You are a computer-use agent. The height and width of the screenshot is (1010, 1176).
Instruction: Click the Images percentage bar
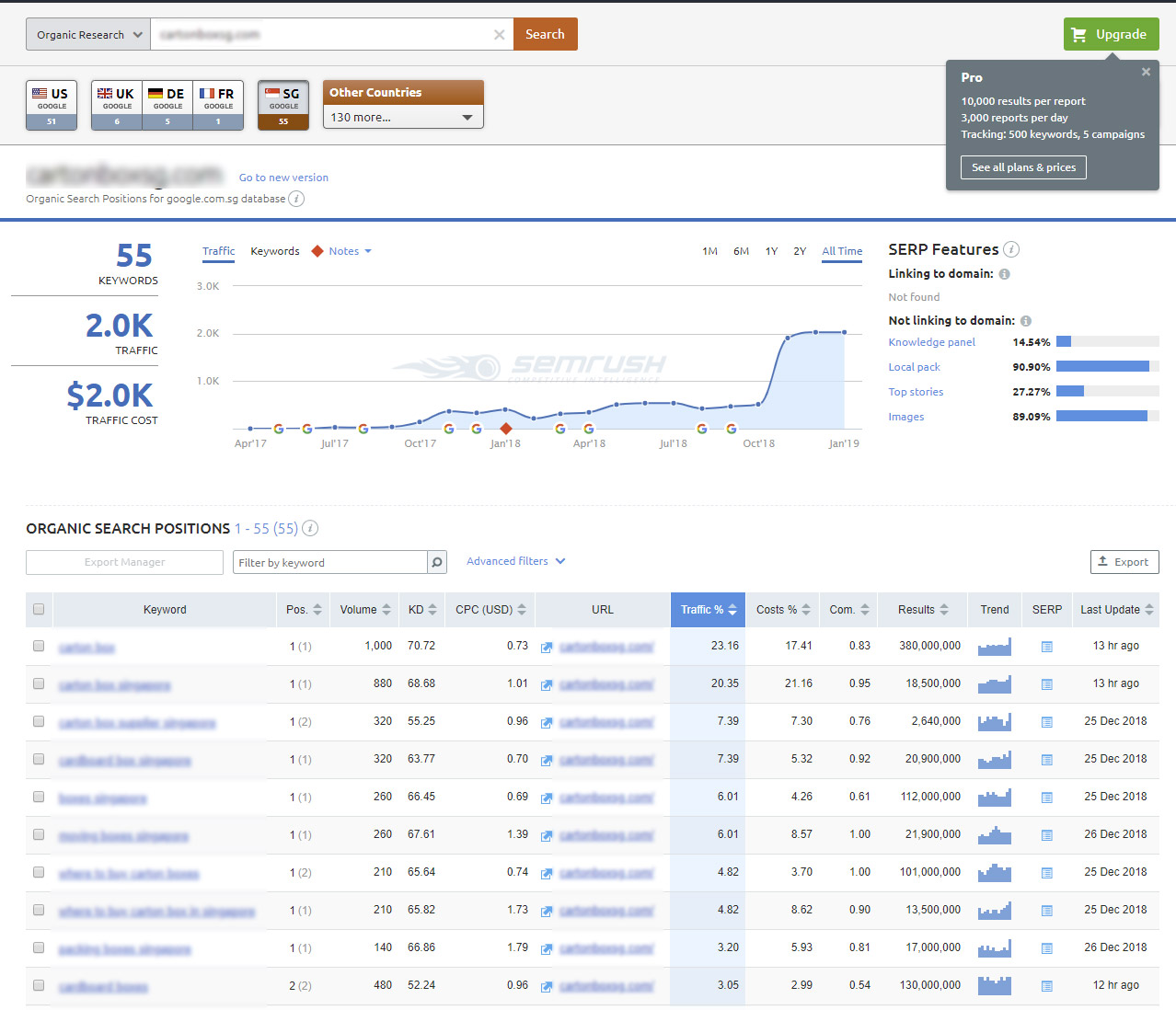pyautogui.click(x=1107, y=416)
